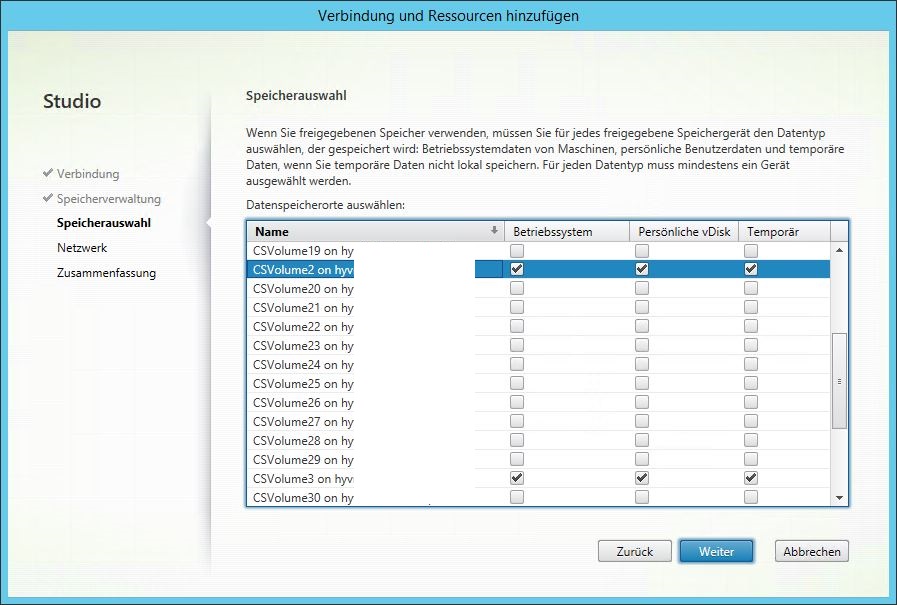
Task: Enable Persönliche vDisk for CSVolume20
Action: (x=642, y=288)
